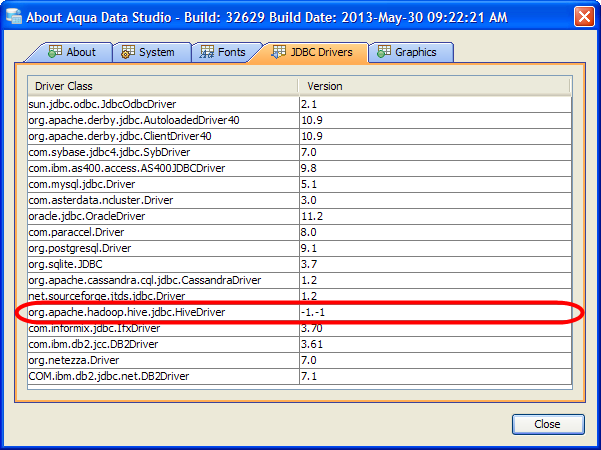Click the com.mysql.jdbc.Driver entry
The width and height of the screenshot is (601, 450).
(163, 184)
